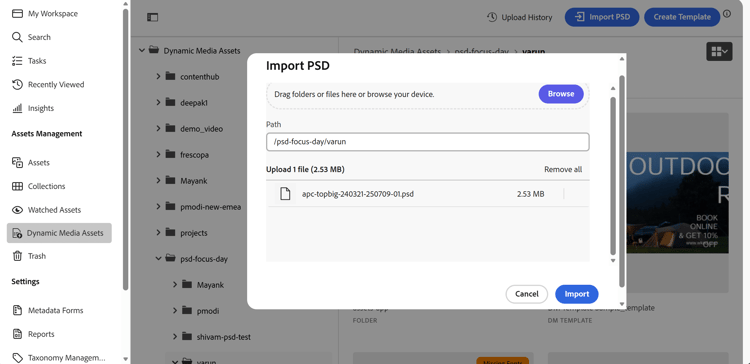Click the Watched Assets eye icon
Screen dimensions: 750x364
tap(17, 210)
